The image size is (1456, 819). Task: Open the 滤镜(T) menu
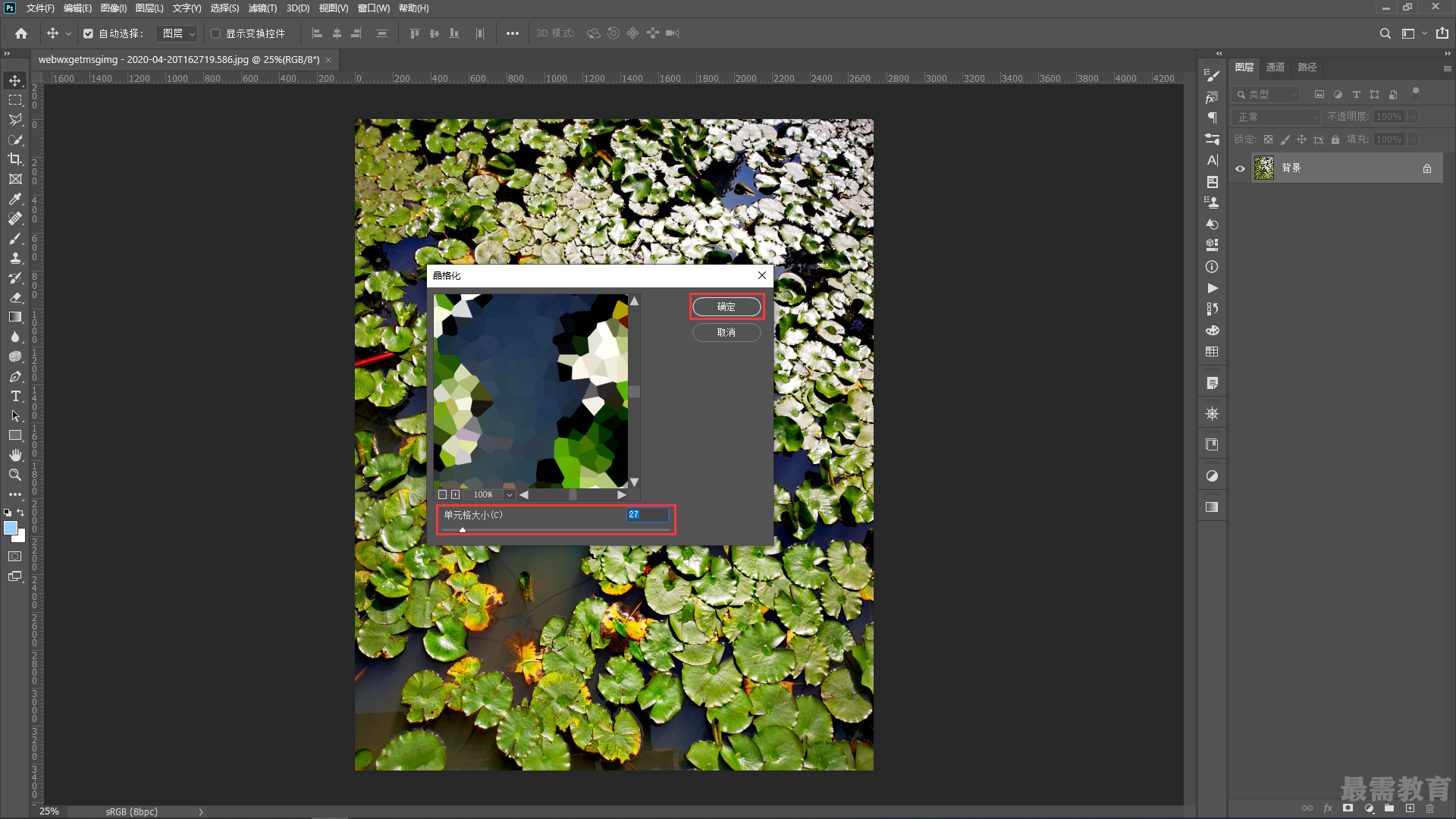(x=262, y=8)
